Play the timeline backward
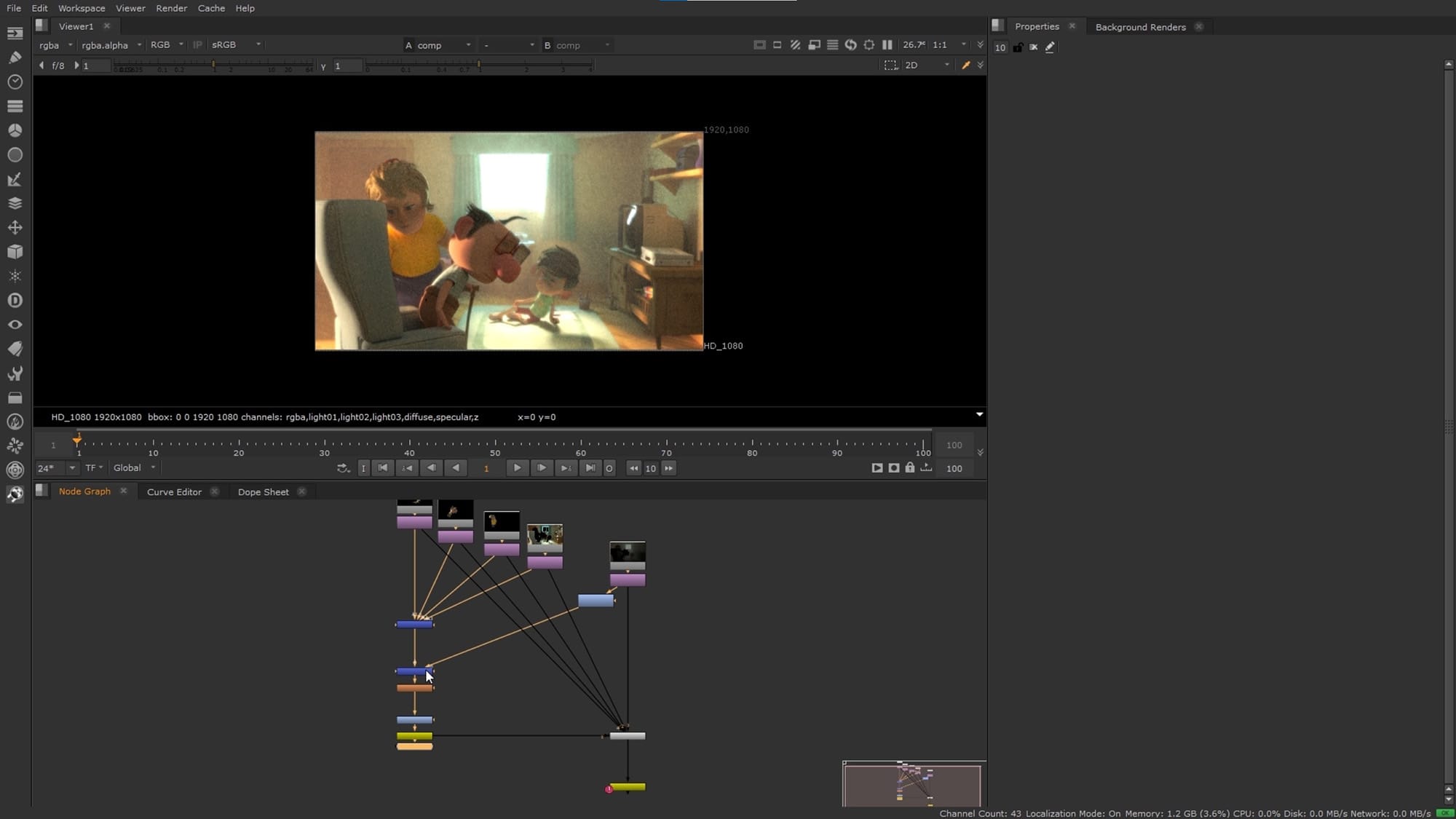The image size is (1456, 819). [456, 468]
